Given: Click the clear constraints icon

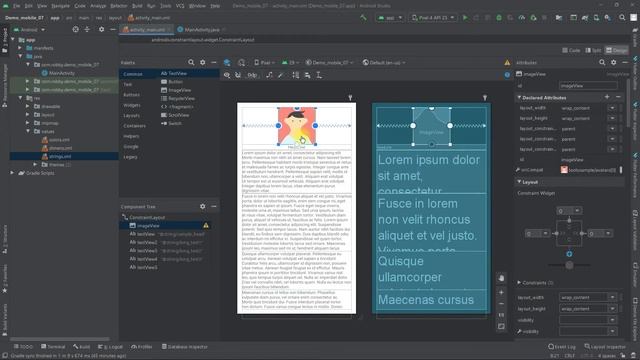Looking at the screenshot, I should pos(269,75).
